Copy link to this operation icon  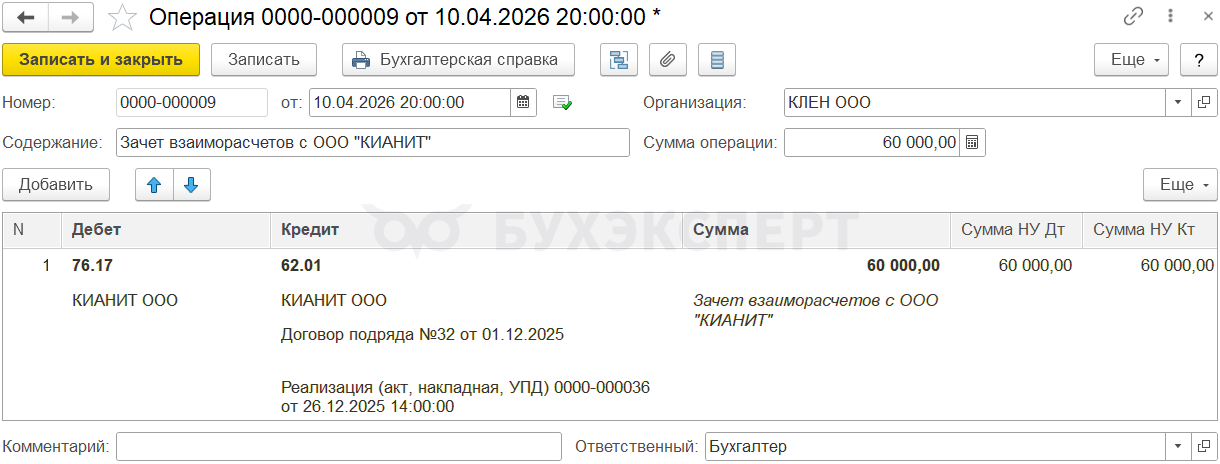pos(1134,17)
